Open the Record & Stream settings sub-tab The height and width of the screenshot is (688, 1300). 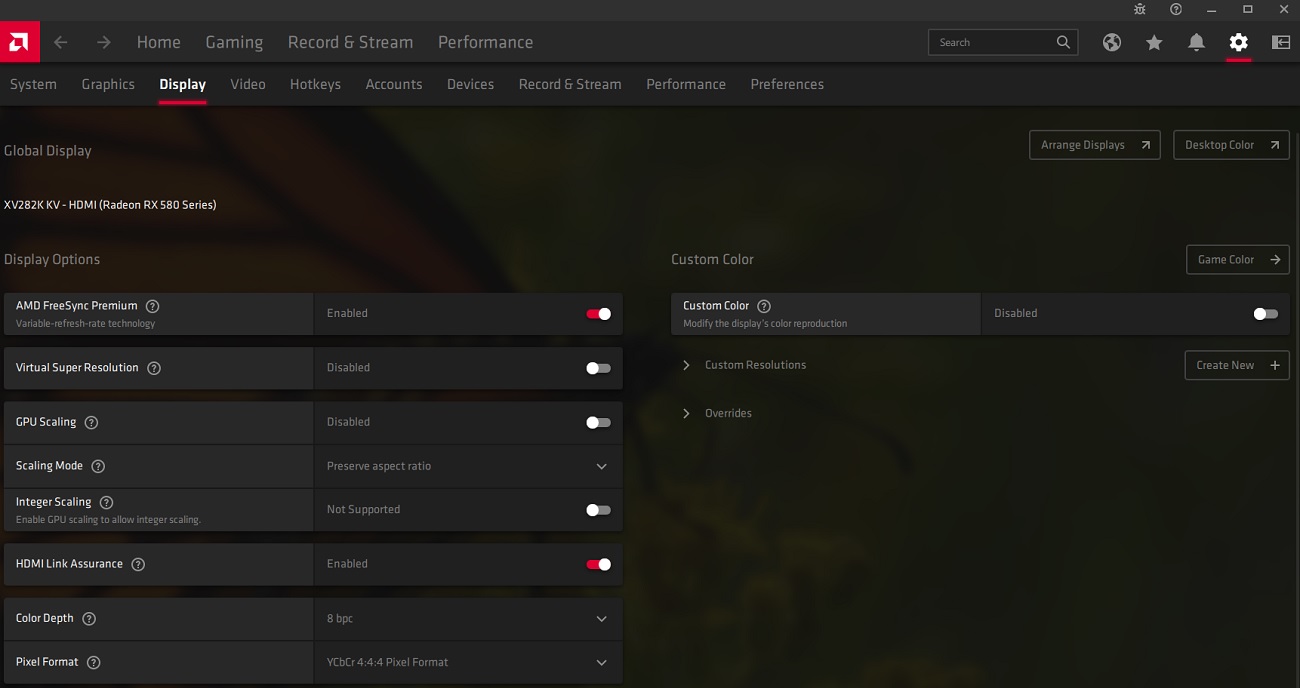click(x=570, y=84)
